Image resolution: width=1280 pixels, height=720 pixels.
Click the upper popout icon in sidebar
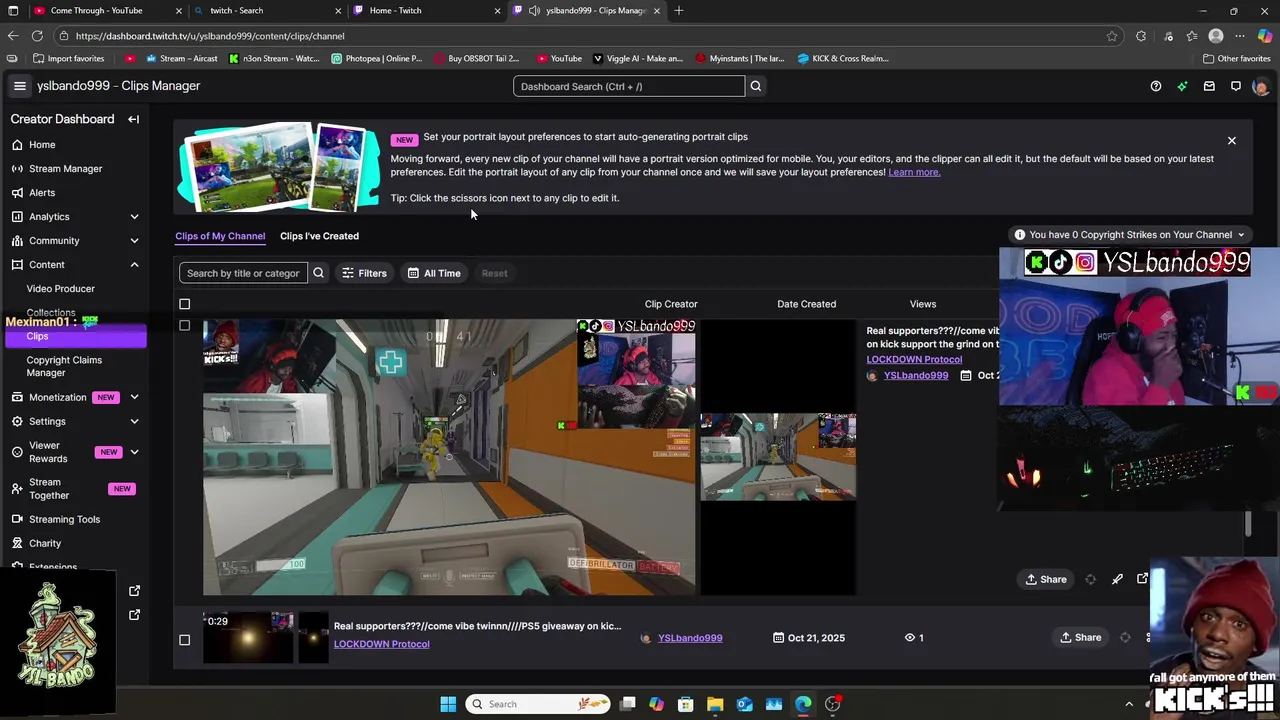click(134, 591)
